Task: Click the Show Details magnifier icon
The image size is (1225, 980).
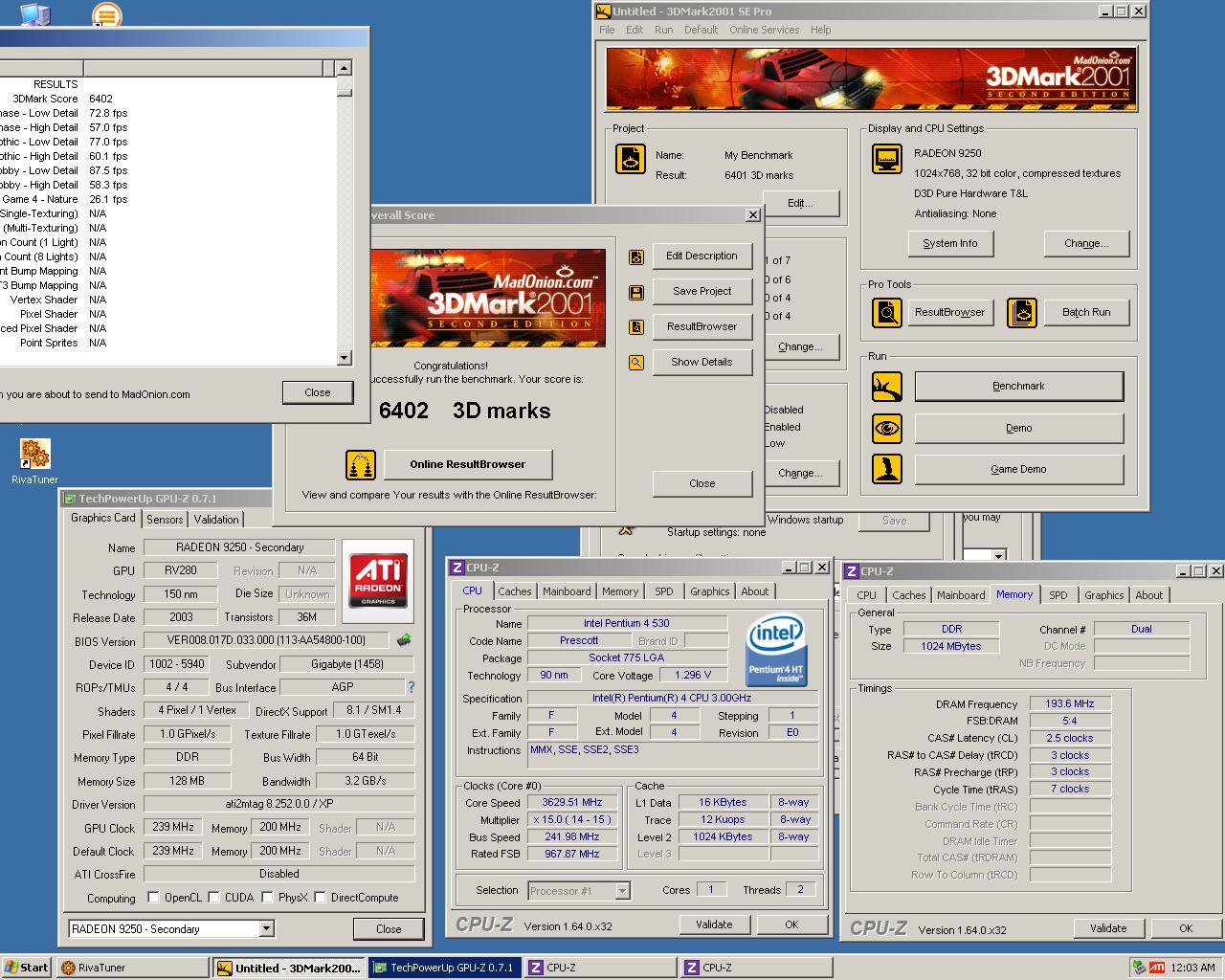Action: [x=636, y=363]
